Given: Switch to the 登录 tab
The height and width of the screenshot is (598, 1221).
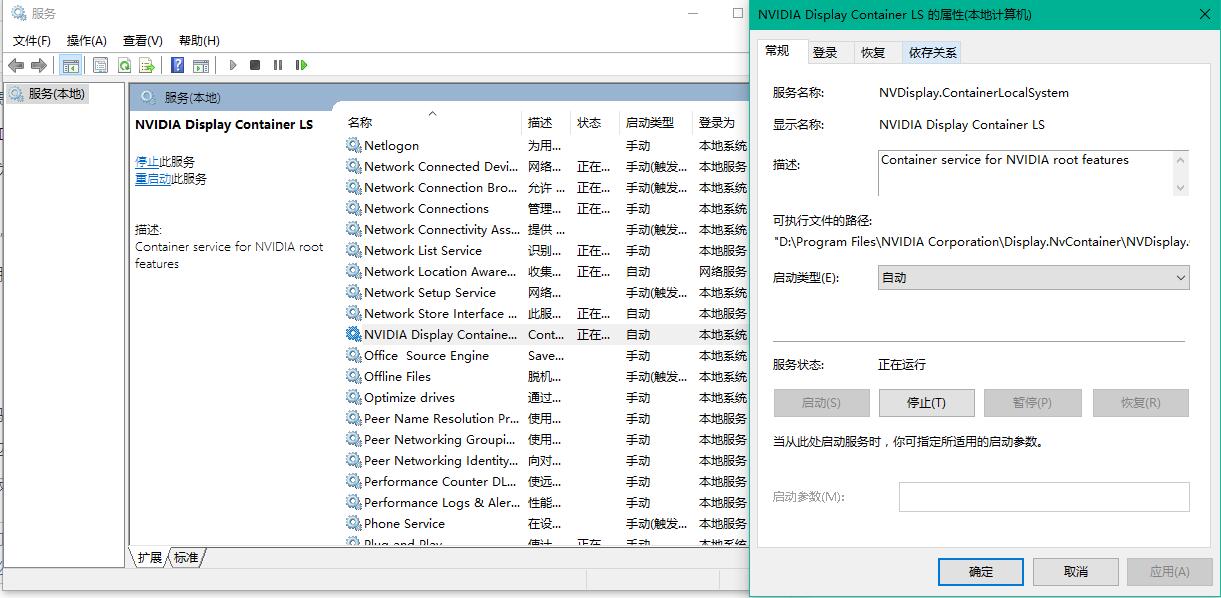Looking at the screenshot, I should 825,53.
